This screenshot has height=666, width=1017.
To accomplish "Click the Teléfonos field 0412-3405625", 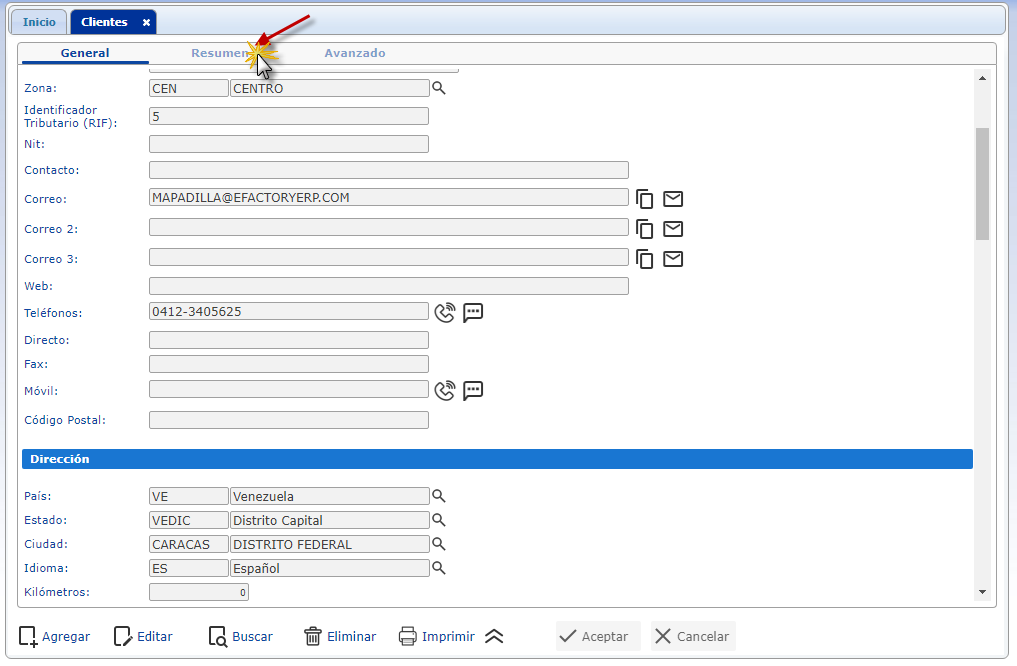I will (x=289, y=311).
